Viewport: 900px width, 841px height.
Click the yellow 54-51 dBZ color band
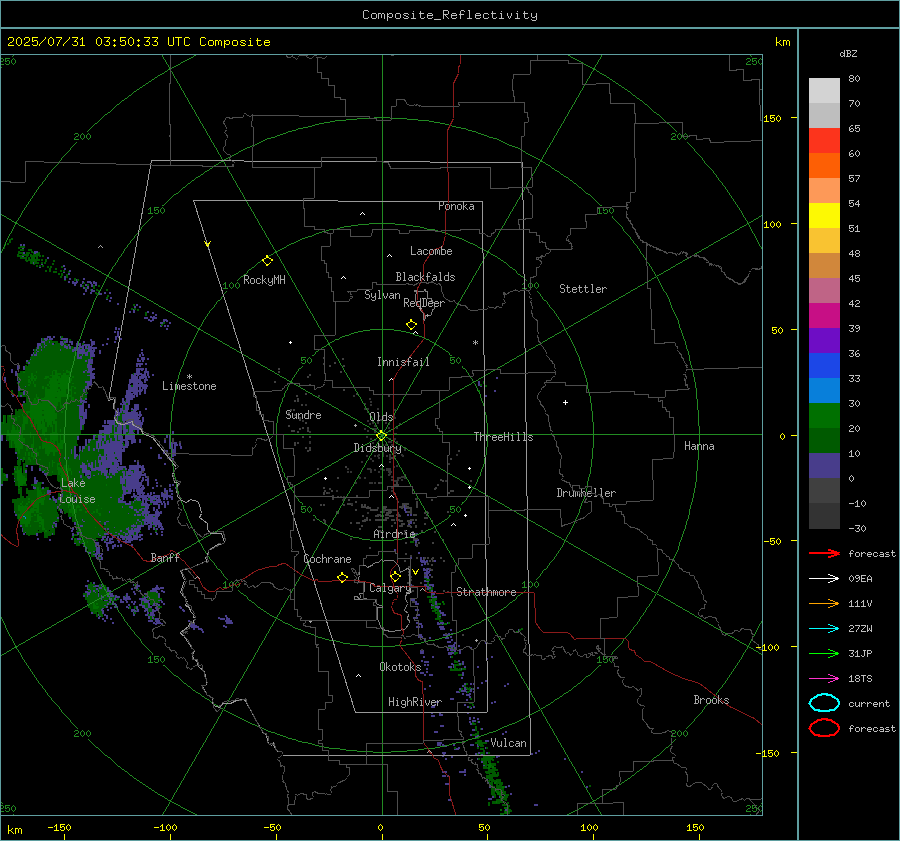[x=824, y=216]
